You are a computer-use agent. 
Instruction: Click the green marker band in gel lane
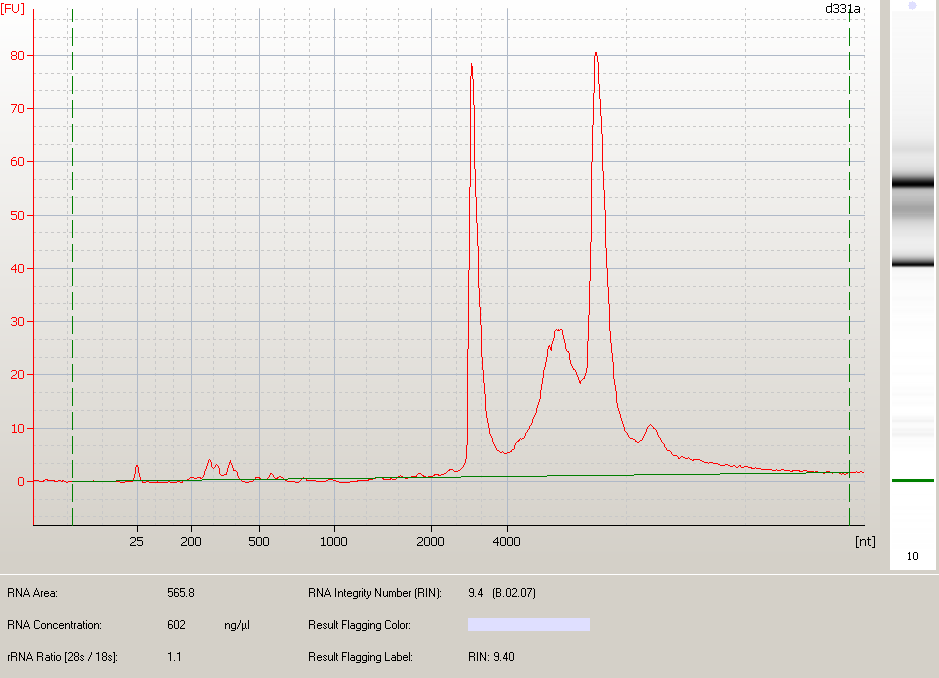click(912, 481)
